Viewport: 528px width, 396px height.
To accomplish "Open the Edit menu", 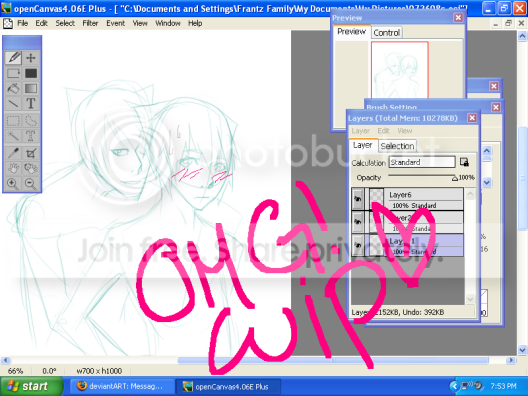I will pyautogui.click(x=41, y=23).
